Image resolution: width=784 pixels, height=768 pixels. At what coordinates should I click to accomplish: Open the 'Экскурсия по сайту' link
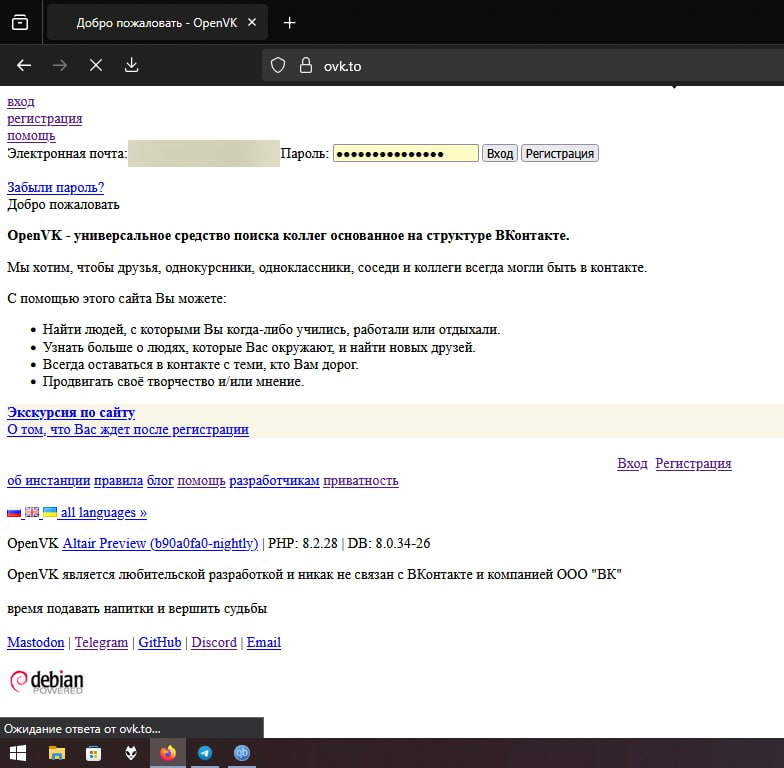pyautogui.click(x=71, y=412)
